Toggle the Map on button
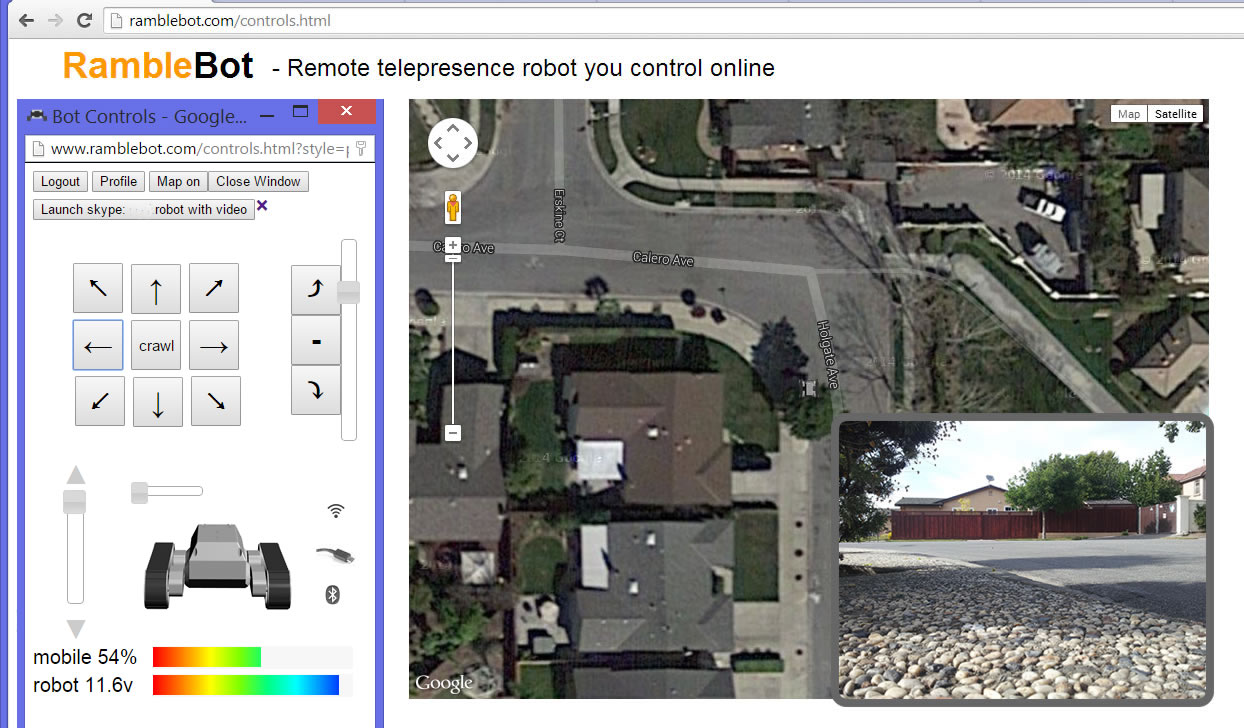1244x728 pixels. coord(179,181)
